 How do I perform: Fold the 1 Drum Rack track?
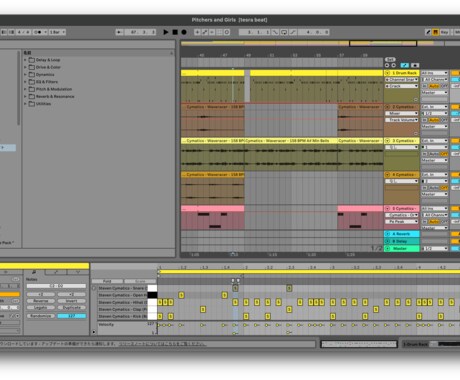[388, 73]
